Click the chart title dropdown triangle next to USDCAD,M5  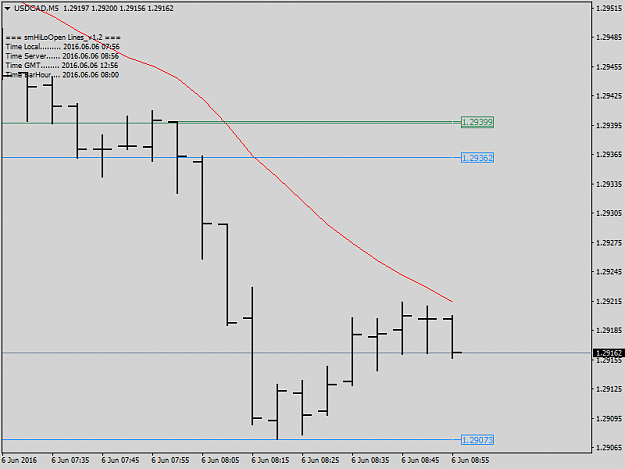7,8
